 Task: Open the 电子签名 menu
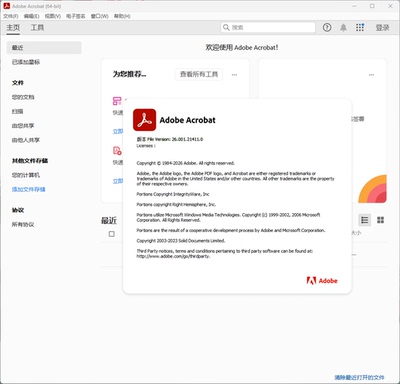[76, 16]
